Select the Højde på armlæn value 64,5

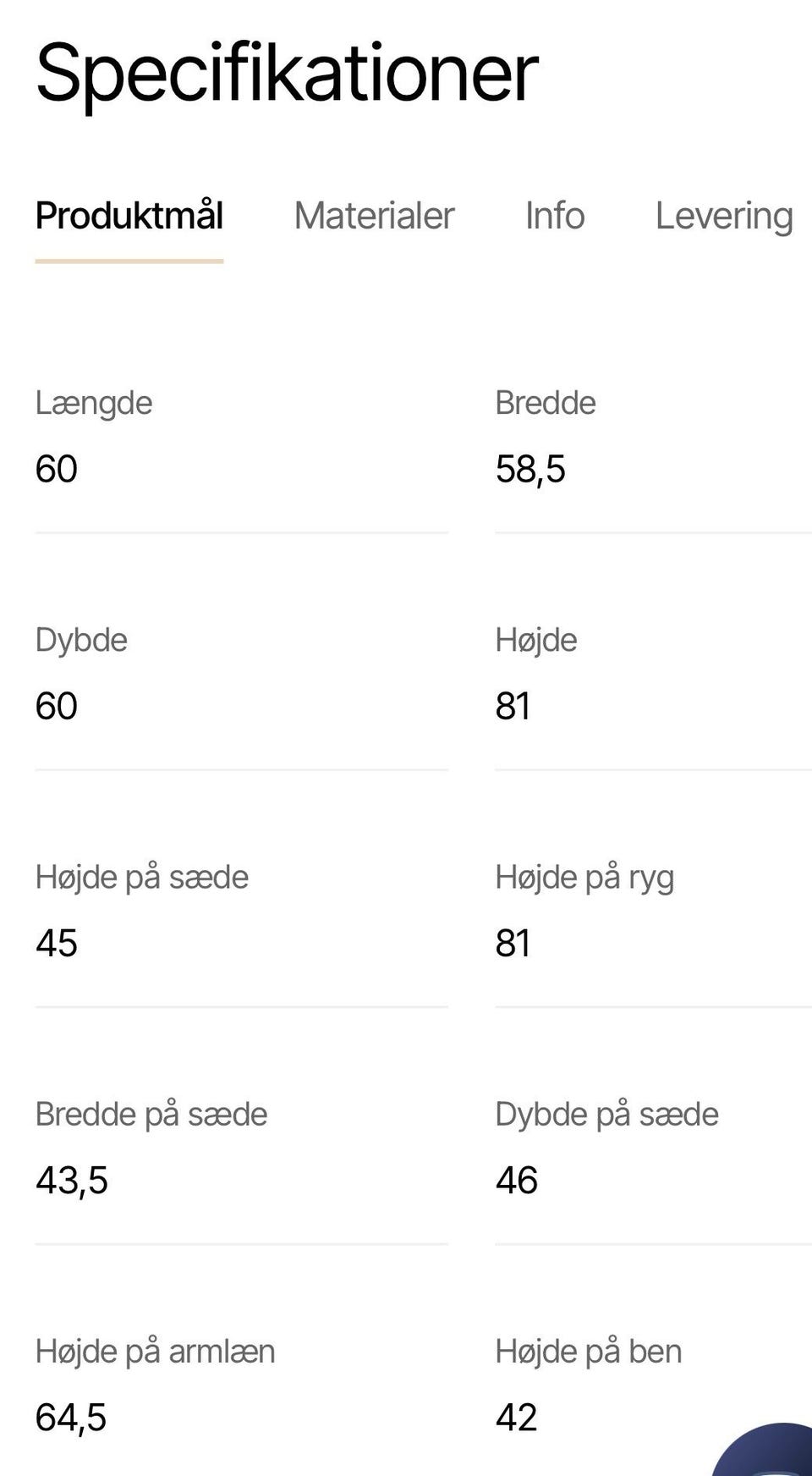tap(71, 1418)
